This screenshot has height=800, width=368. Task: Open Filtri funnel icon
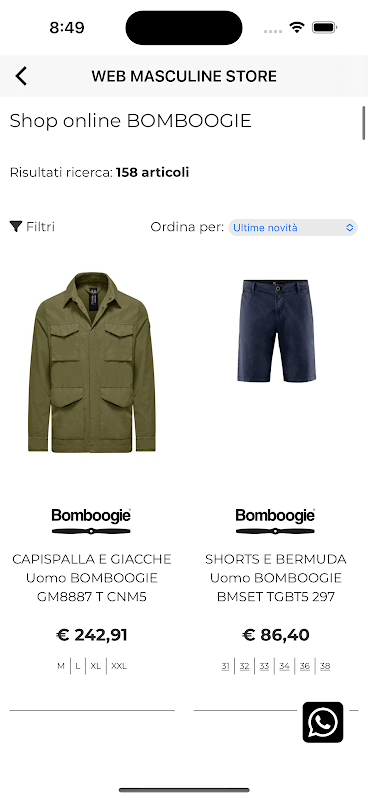[x=16, y=227]
